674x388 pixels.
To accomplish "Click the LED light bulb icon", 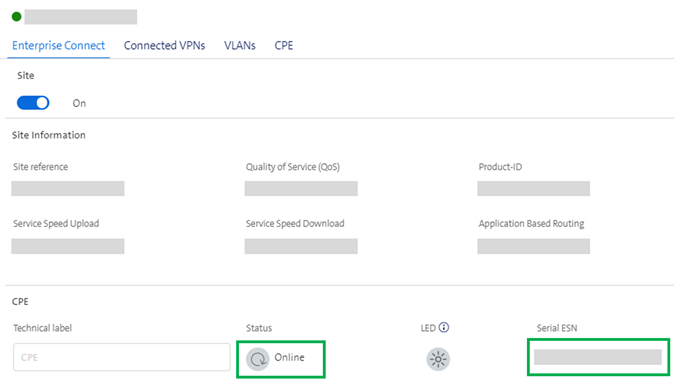I will coord(438,359).
